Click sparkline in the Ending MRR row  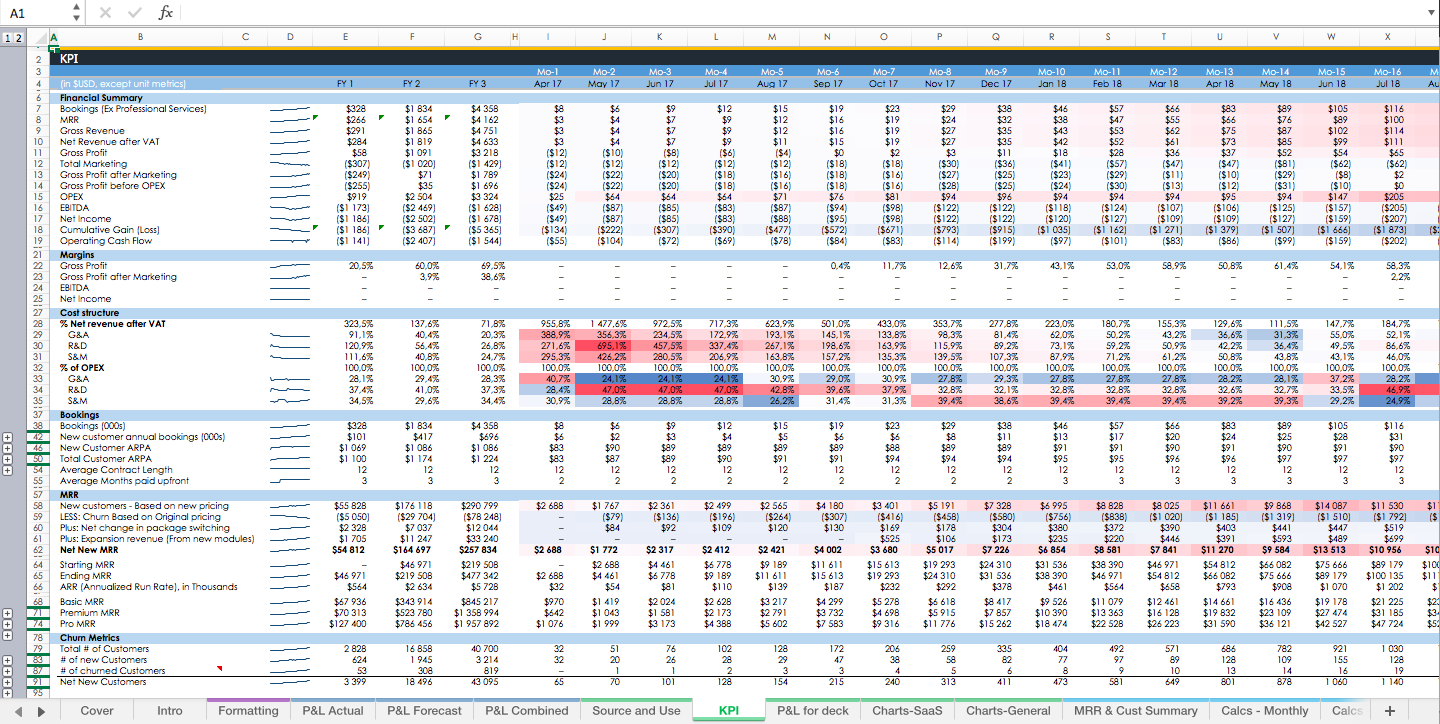290,575
